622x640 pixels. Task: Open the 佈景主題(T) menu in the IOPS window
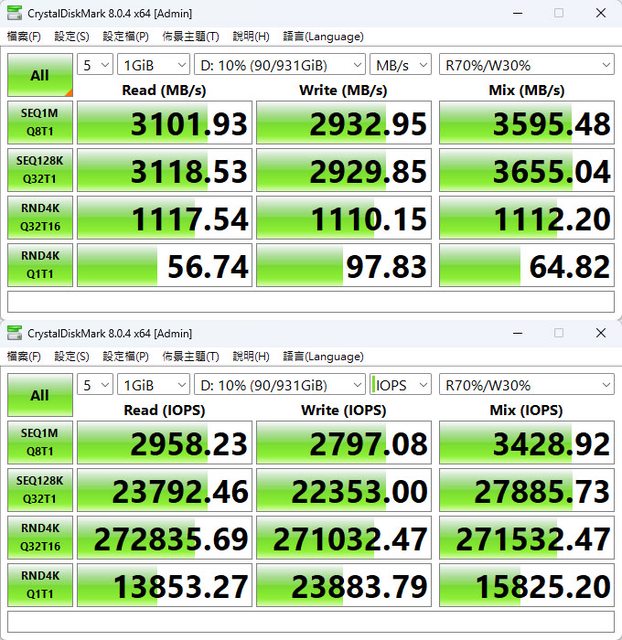coord(191,356)
